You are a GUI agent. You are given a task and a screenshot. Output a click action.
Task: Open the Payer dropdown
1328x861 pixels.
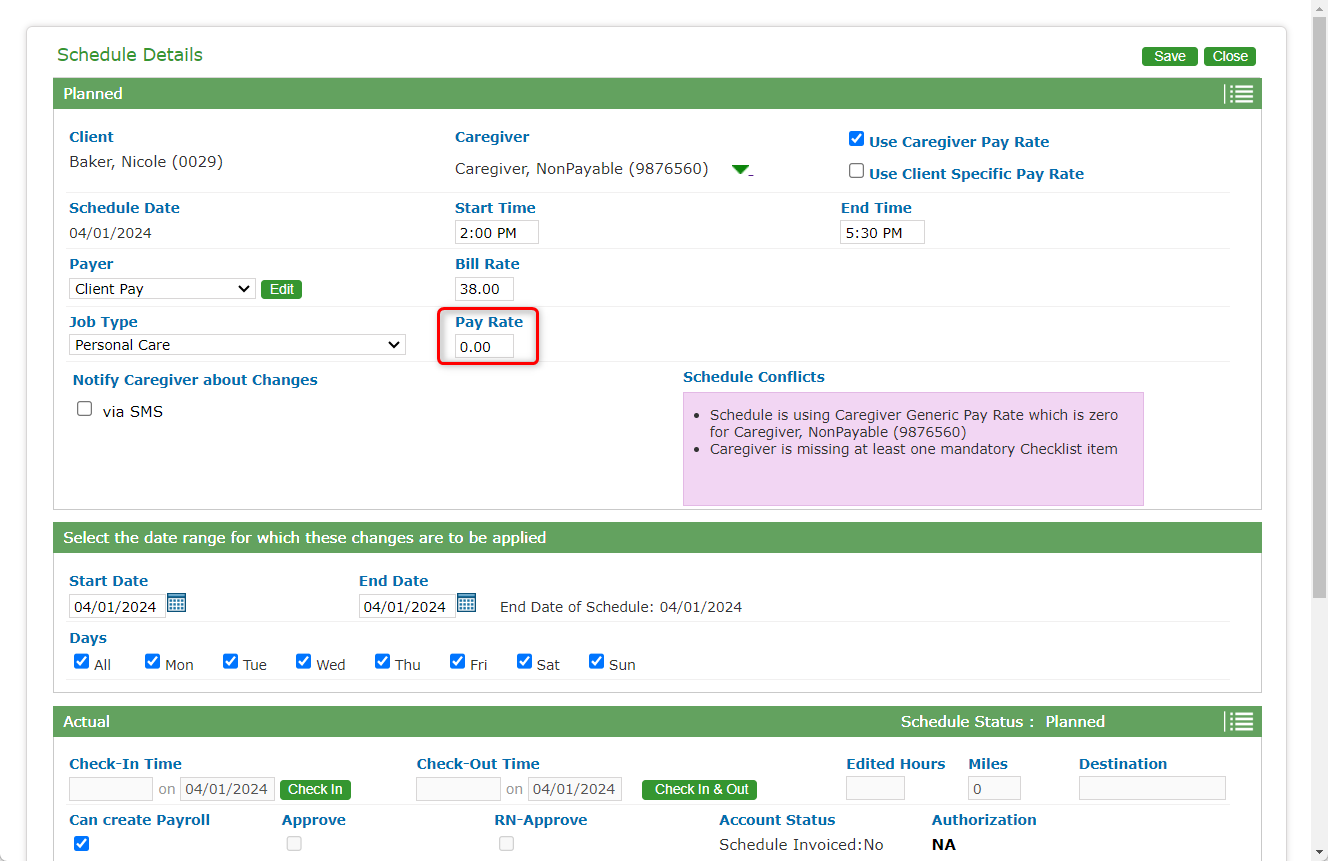click(x=163, y=289)
